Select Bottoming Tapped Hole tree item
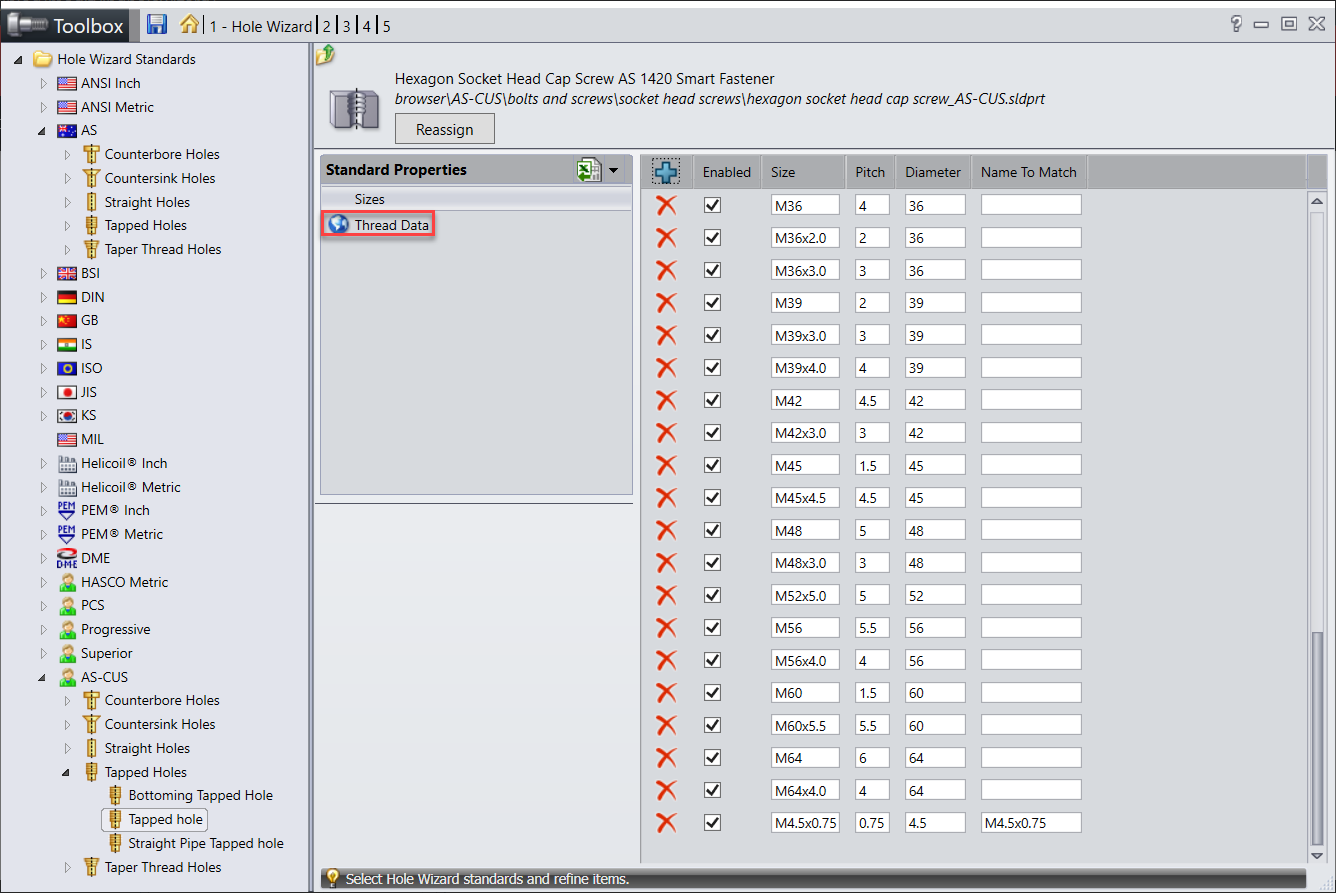1336x893 pixels. click(x=200, y=795)
